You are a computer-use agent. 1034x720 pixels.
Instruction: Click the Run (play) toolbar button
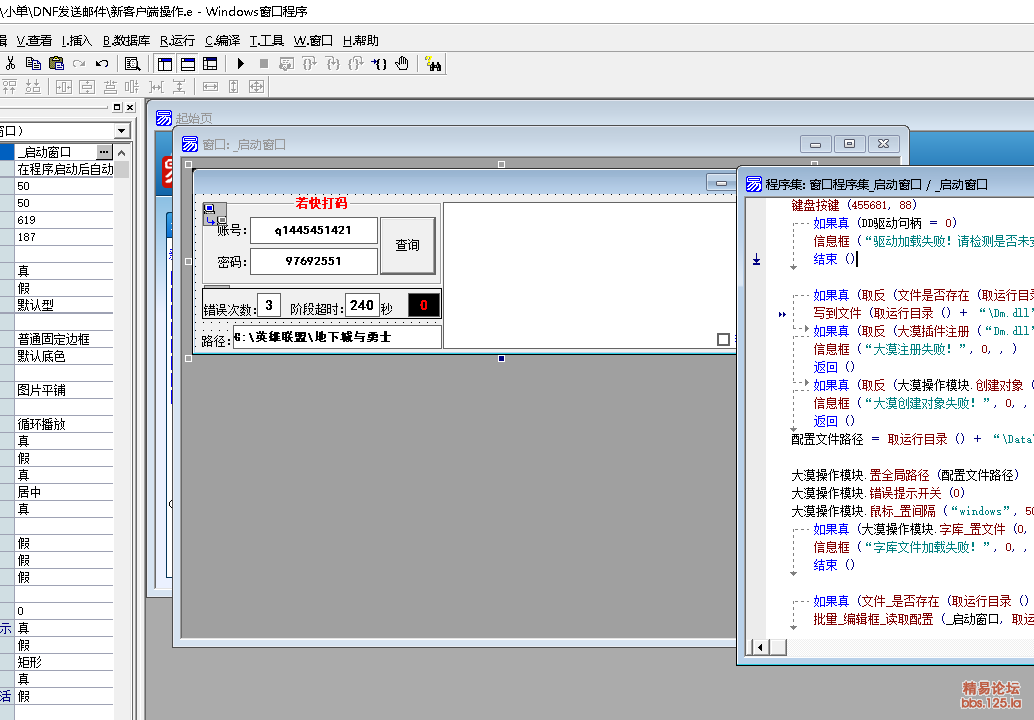click(x=241, y=63)
